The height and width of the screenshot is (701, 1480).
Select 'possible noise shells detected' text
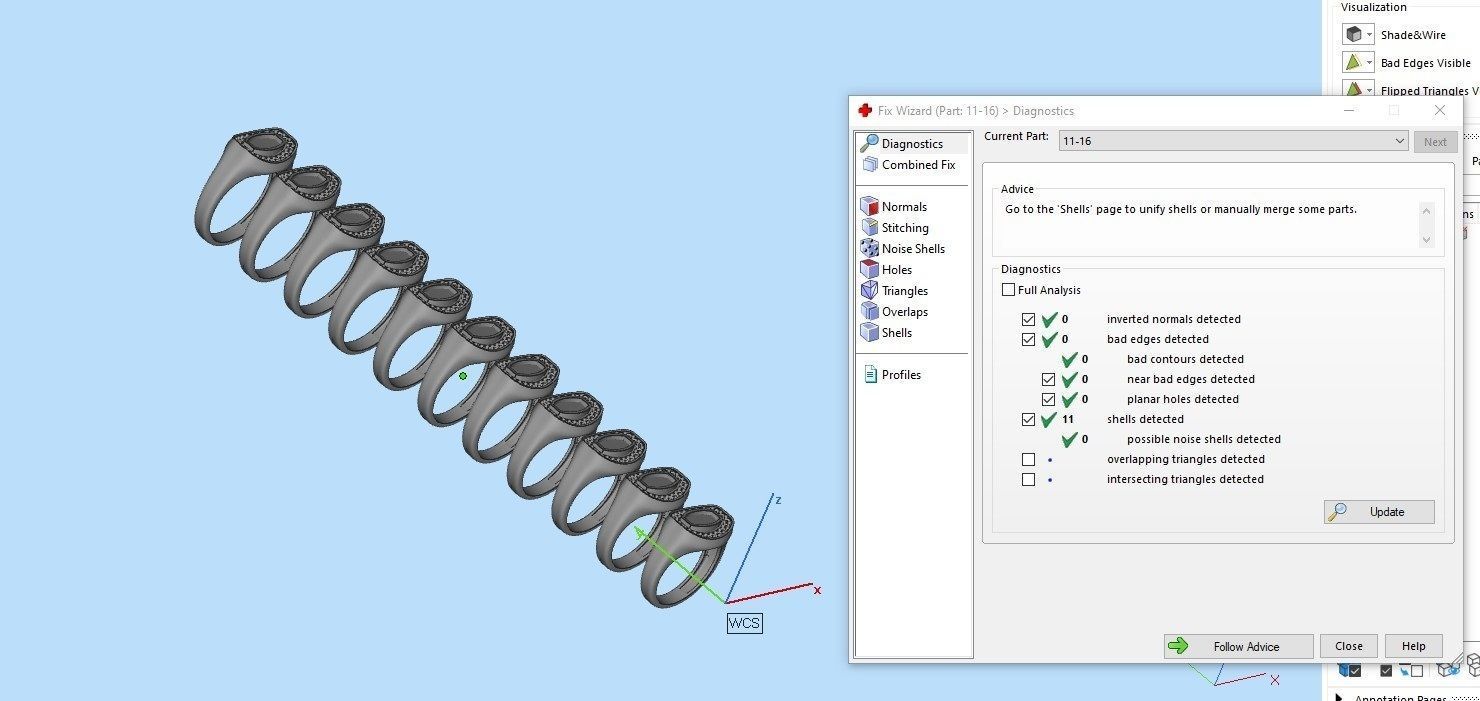(1204, 440)
